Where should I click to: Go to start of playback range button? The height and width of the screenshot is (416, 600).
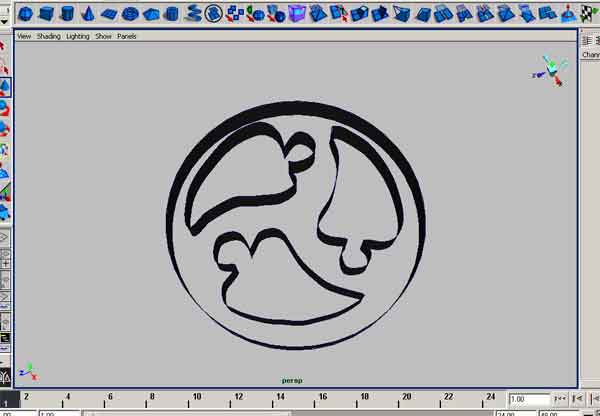[560, 399]
